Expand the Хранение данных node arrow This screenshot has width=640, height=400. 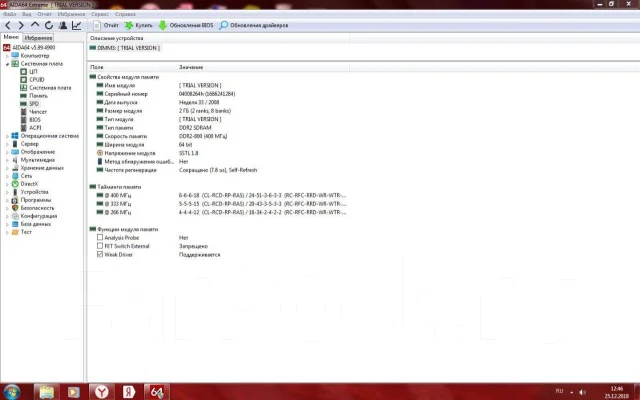click(7, 168)
